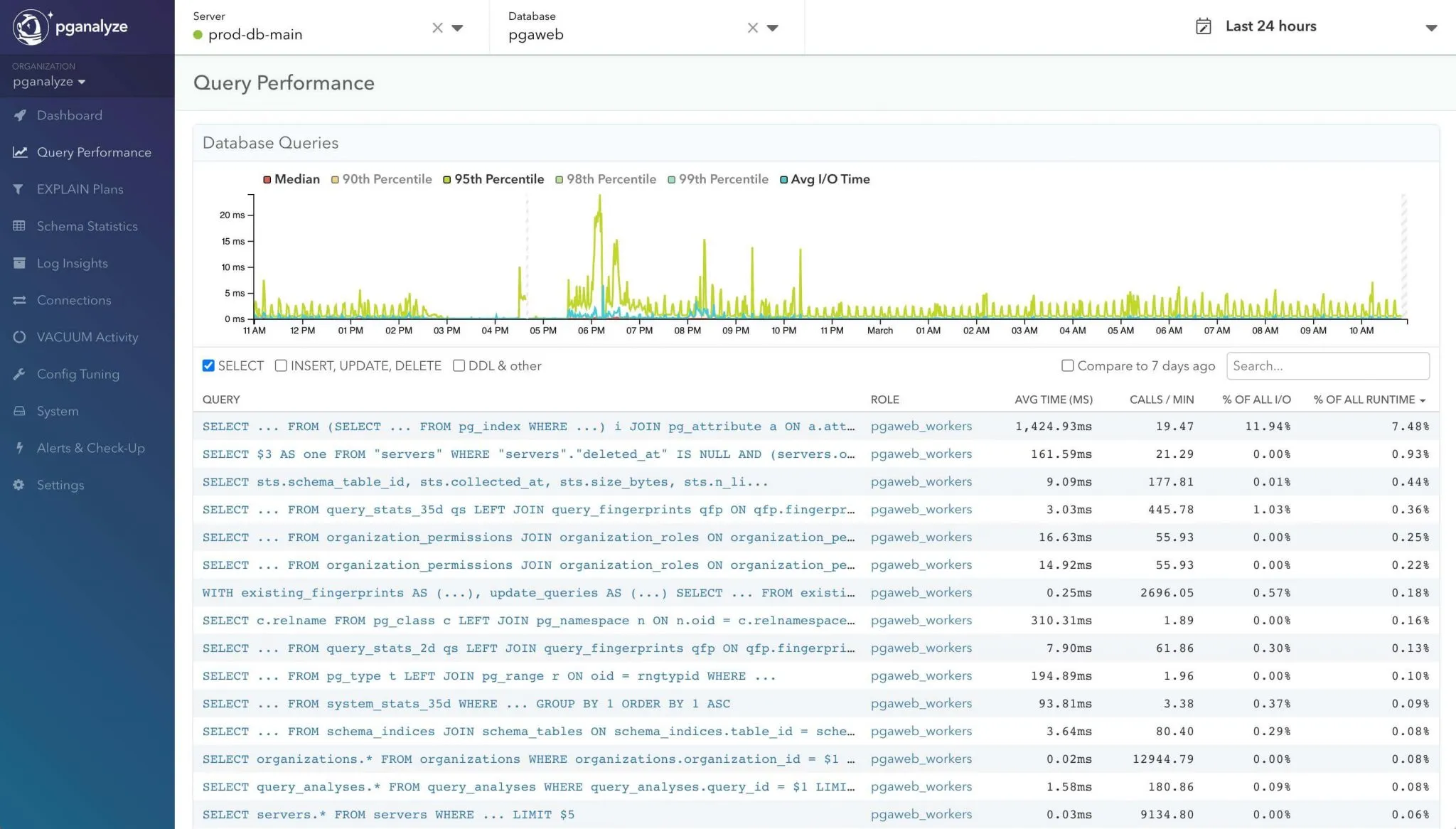
Task: Open Alerts & Check-Up section
Action: tap(91, 447)
